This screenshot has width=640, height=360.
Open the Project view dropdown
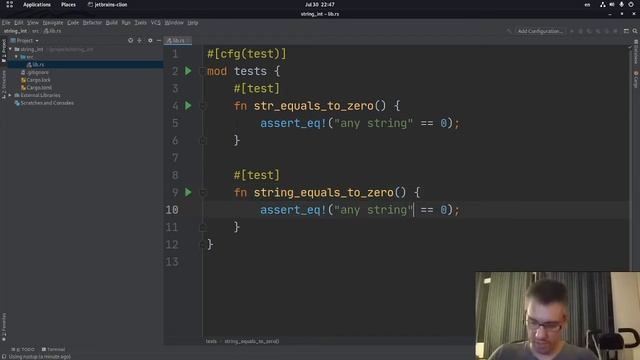[24, 40]
